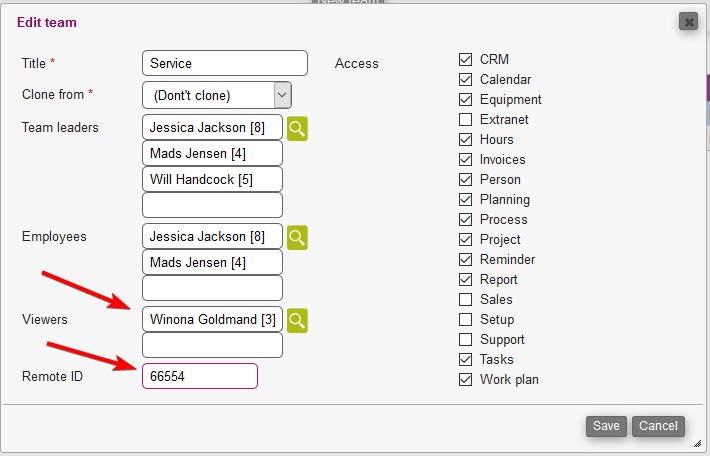Image resolution: width=710 pixels, height=456 pixels.
Task: Toggle the Invoices access checkbox
Action: pyautogui.click(x=465, y=160)
